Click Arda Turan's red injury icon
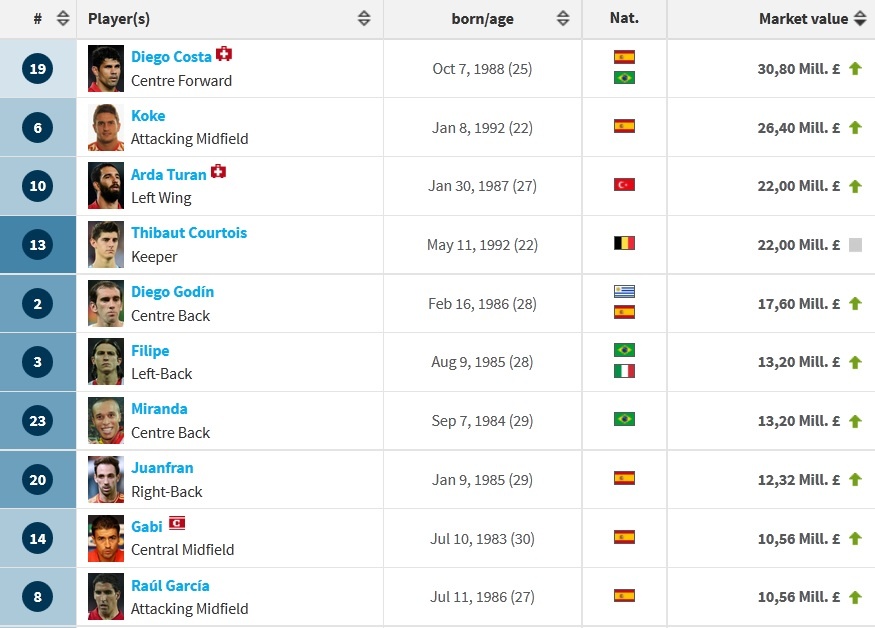 click(x=218, y=172)
